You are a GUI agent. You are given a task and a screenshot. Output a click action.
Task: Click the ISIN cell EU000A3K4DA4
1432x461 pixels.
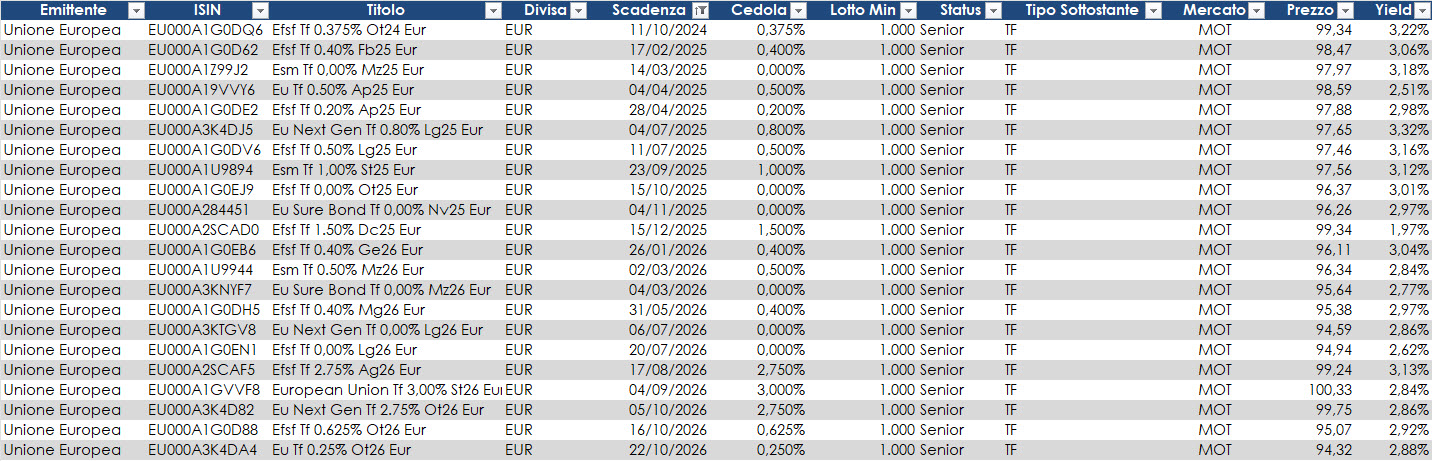pos(202,450)
